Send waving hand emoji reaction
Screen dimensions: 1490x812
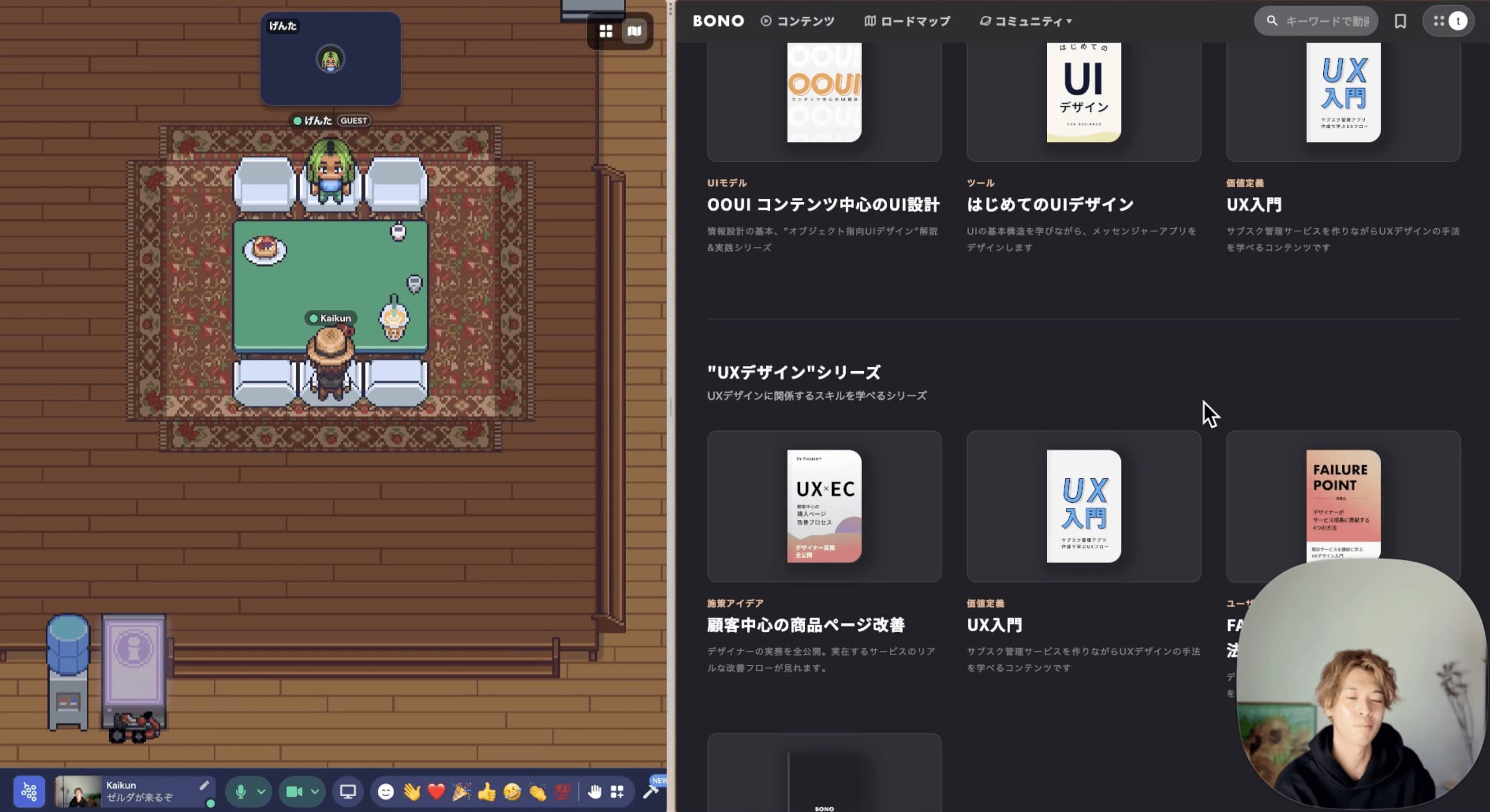tap(411, 791)
